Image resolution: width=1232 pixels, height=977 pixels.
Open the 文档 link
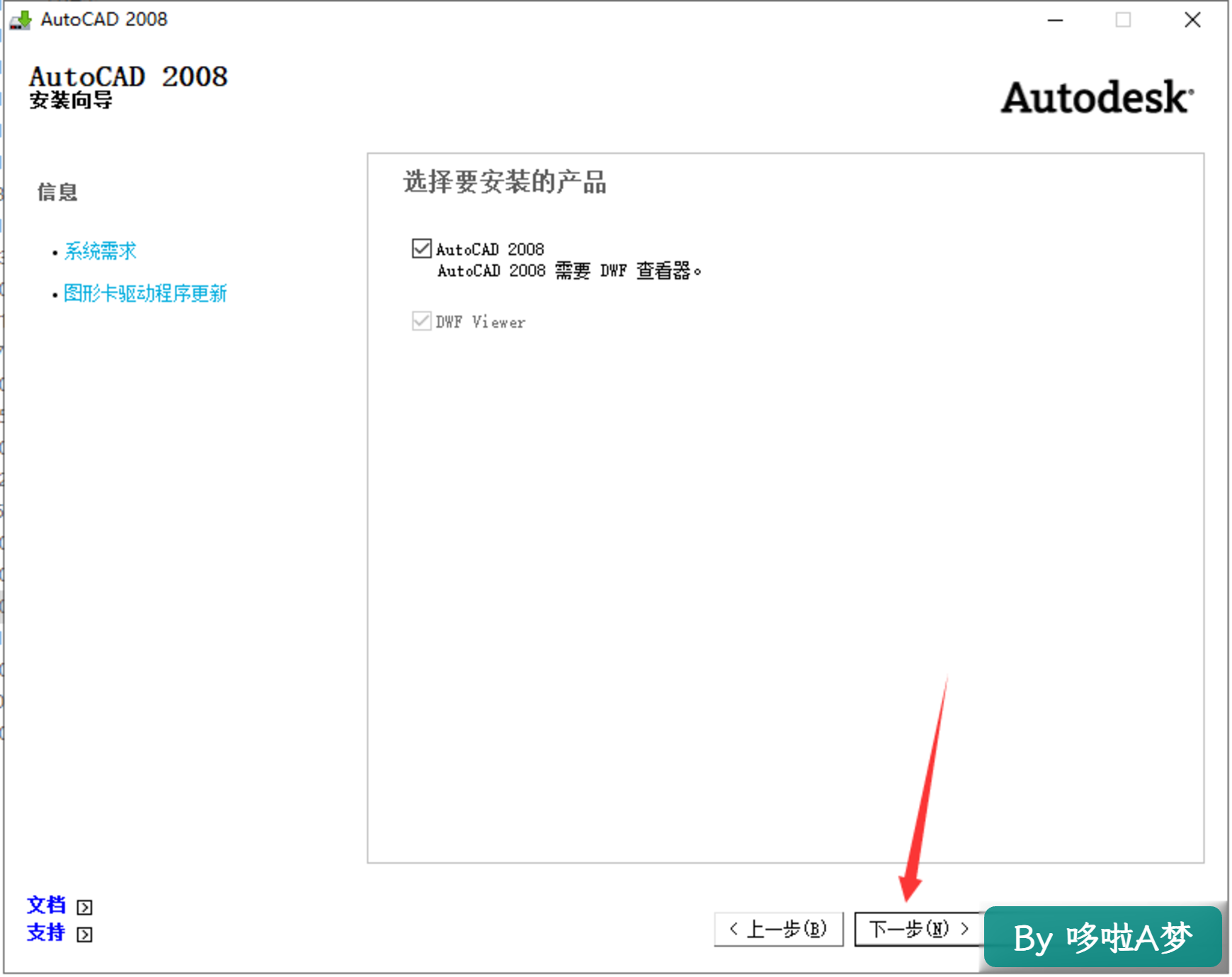(x=46, y=905)
